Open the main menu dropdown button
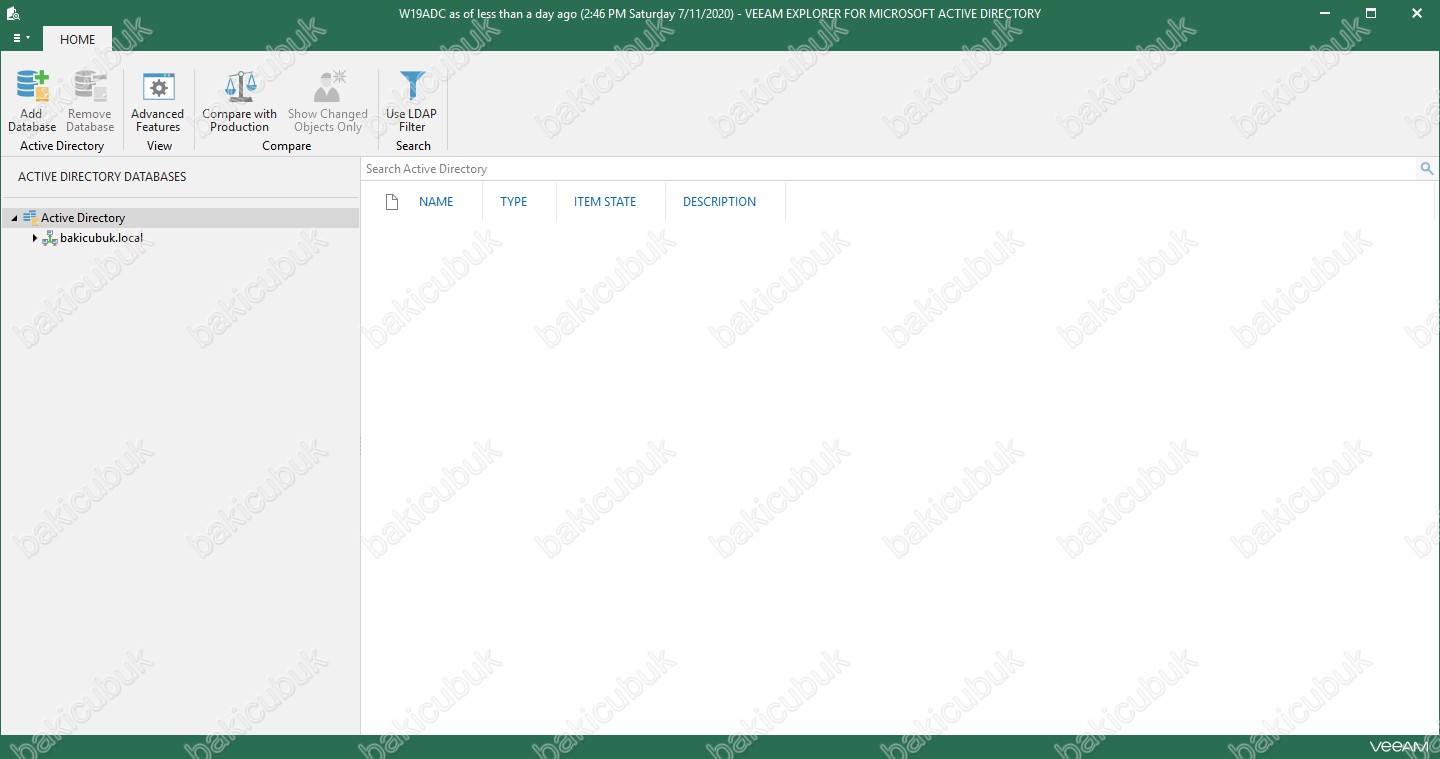 click(21, 39)
